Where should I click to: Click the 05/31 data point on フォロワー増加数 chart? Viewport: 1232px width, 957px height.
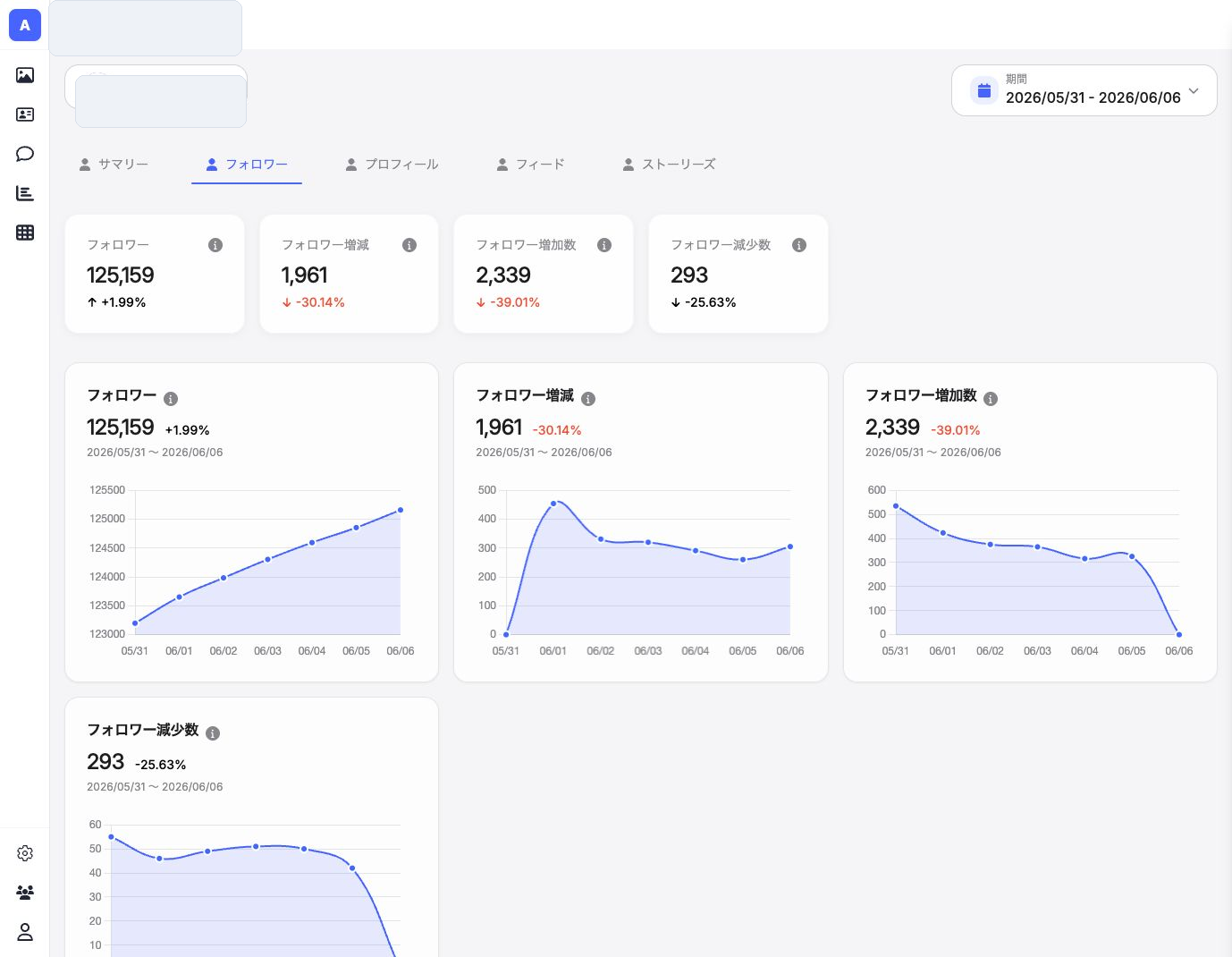(x=896, y=506)
